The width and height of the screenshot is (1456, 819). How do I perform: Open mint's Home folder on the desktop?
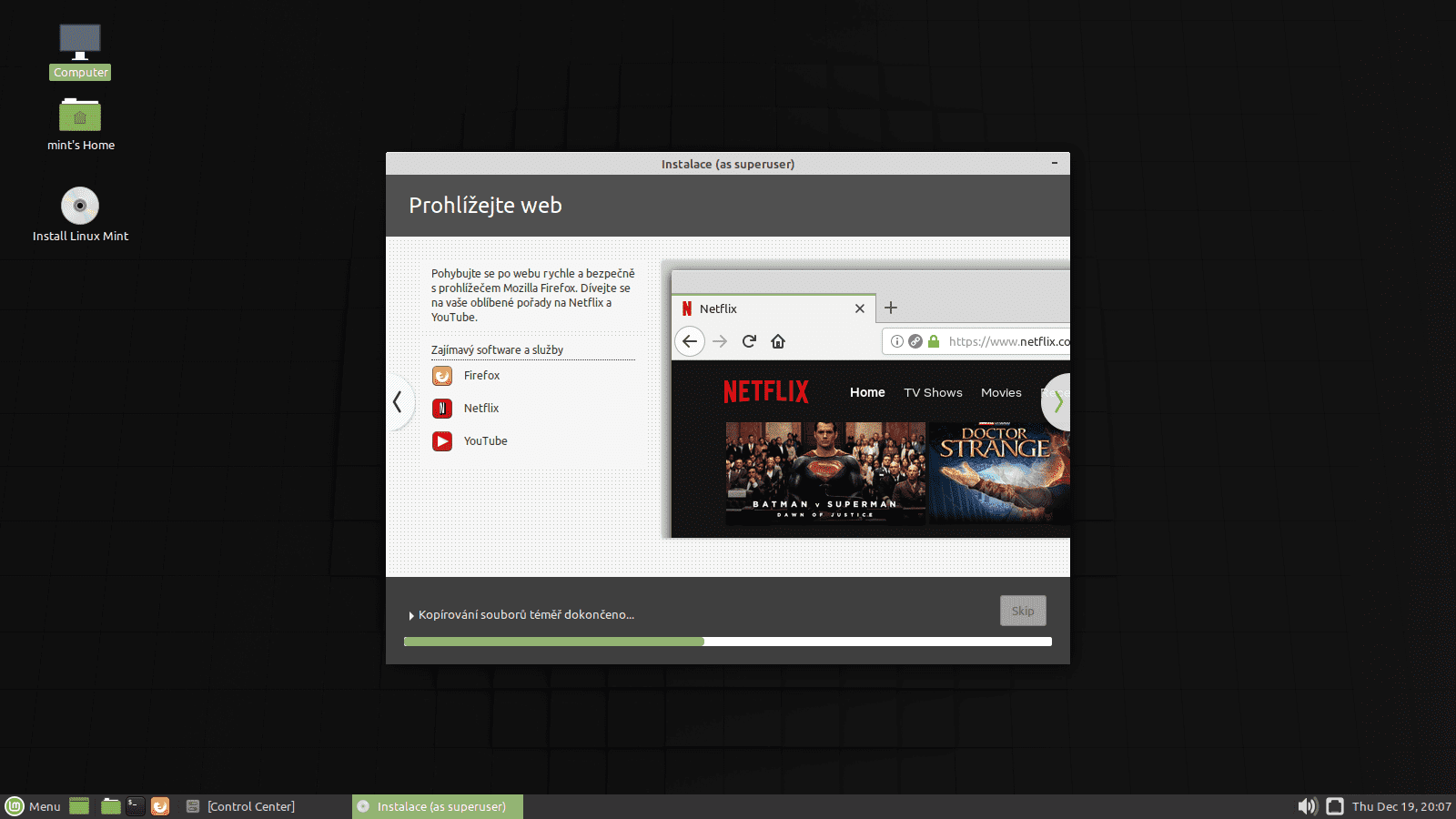(80, 116)
